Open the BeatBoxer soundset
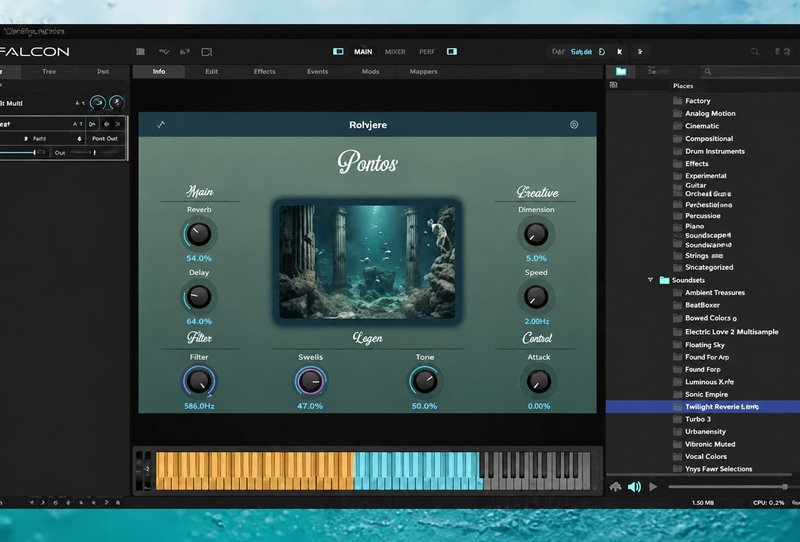The image size is (800, 542). pos(703,305)
